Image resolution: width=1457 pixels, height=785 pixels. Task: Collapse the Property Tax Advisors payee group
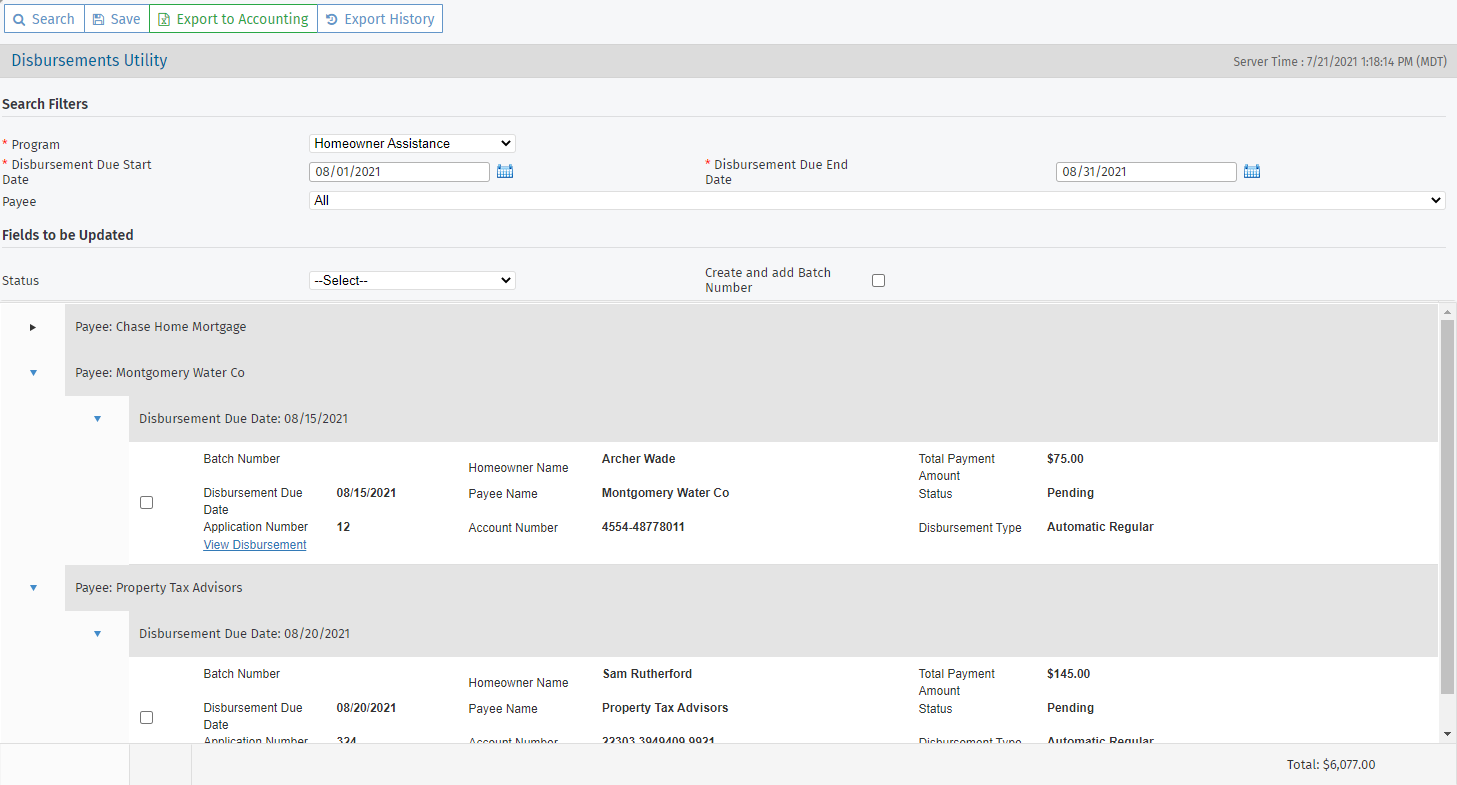[33, 588]
